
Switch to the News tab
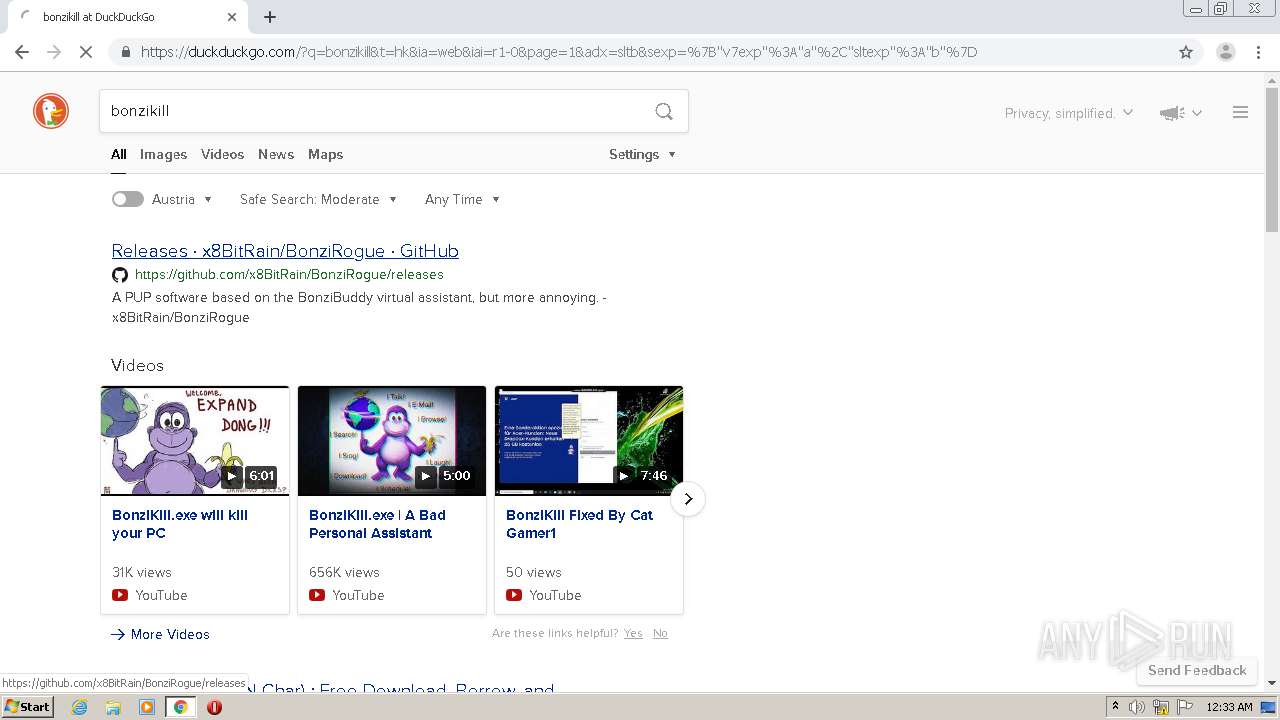coord(276,154)
